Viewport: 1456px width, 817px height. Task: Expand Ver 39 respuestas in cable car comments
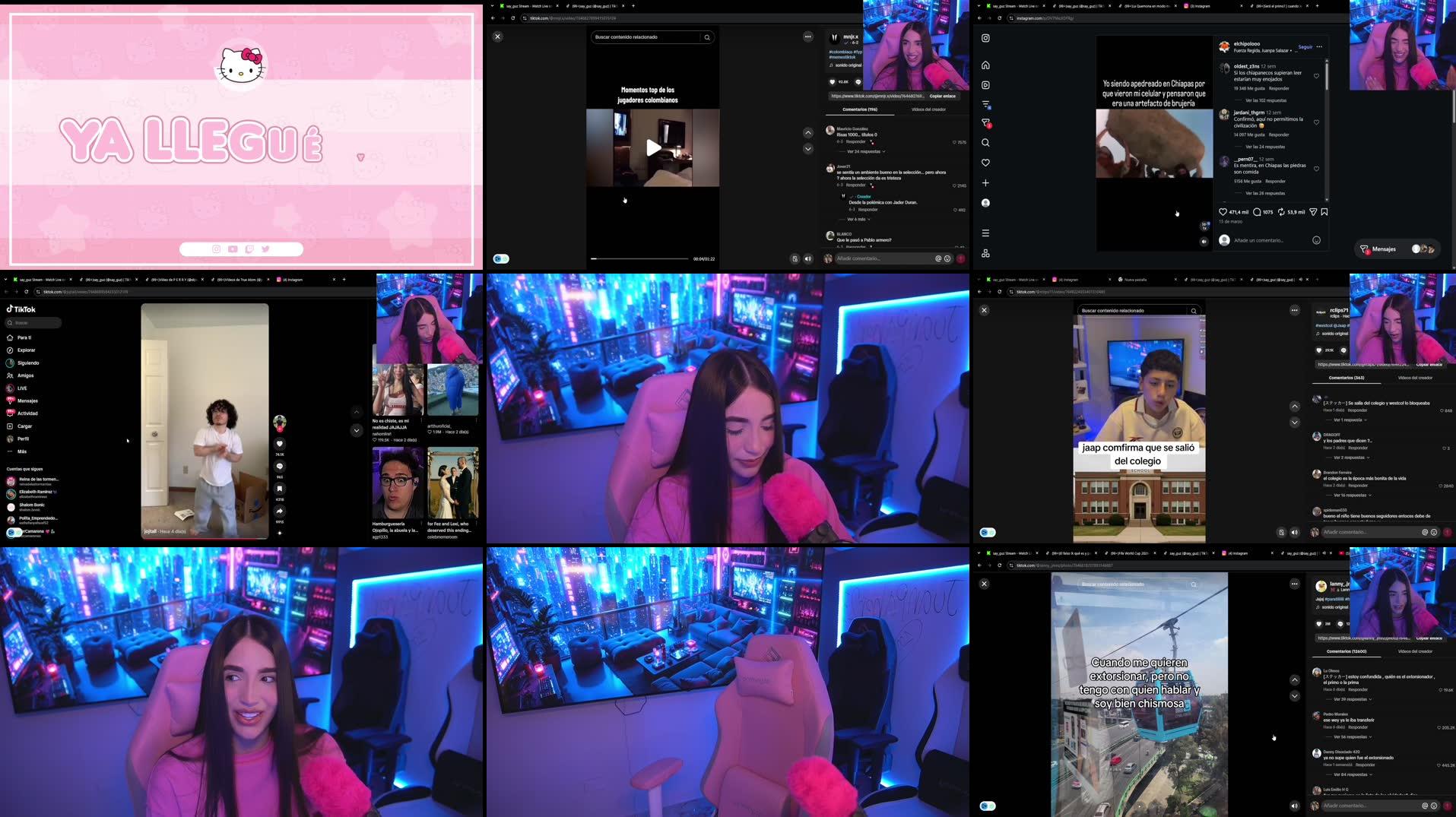tap(1351, 699)
